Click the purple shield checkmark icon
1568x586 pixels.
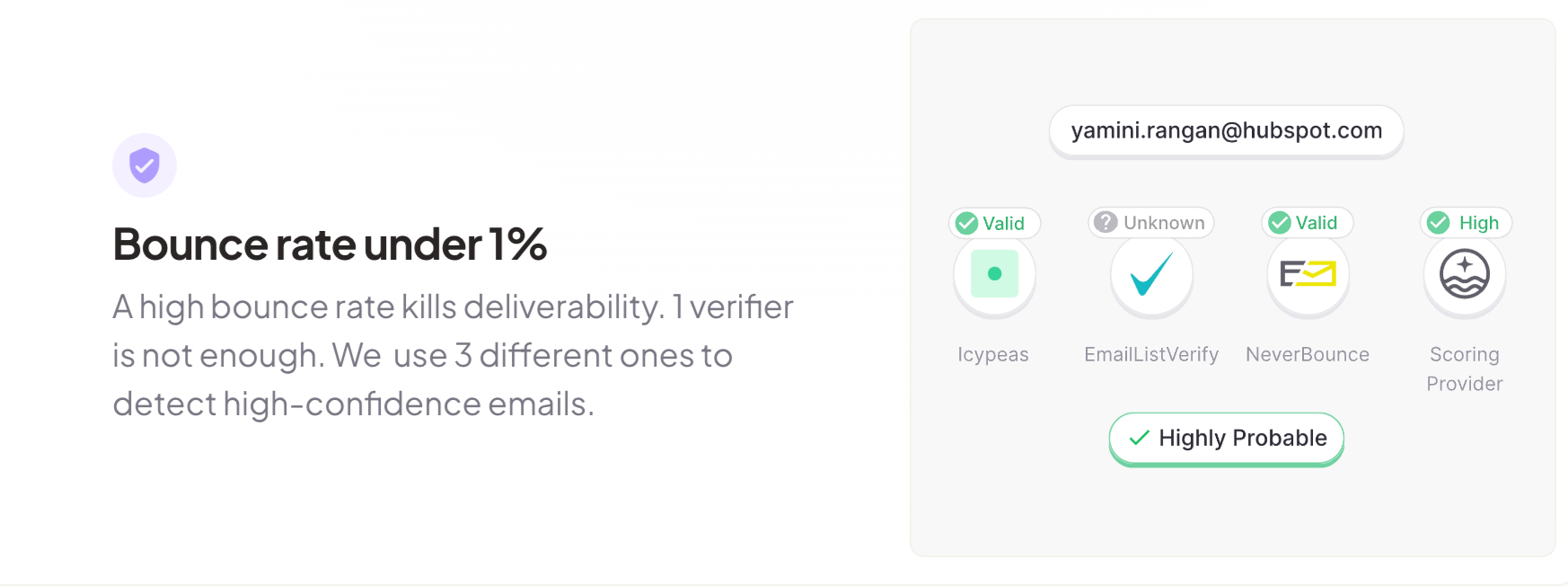coord(145,165)
